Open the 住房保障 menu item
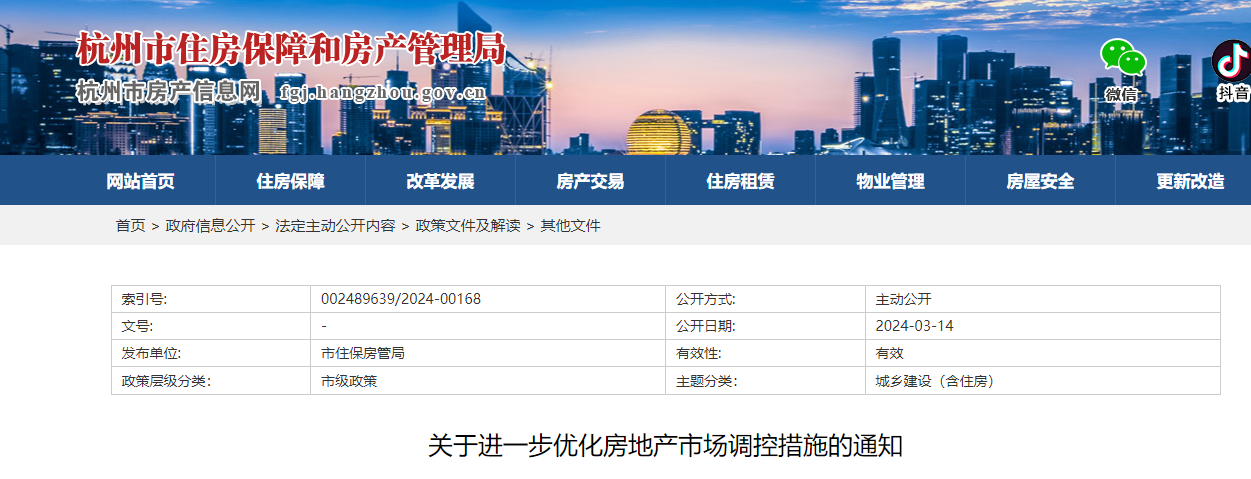This screenshot has width=1251, height=479. [x=291, y=181]
